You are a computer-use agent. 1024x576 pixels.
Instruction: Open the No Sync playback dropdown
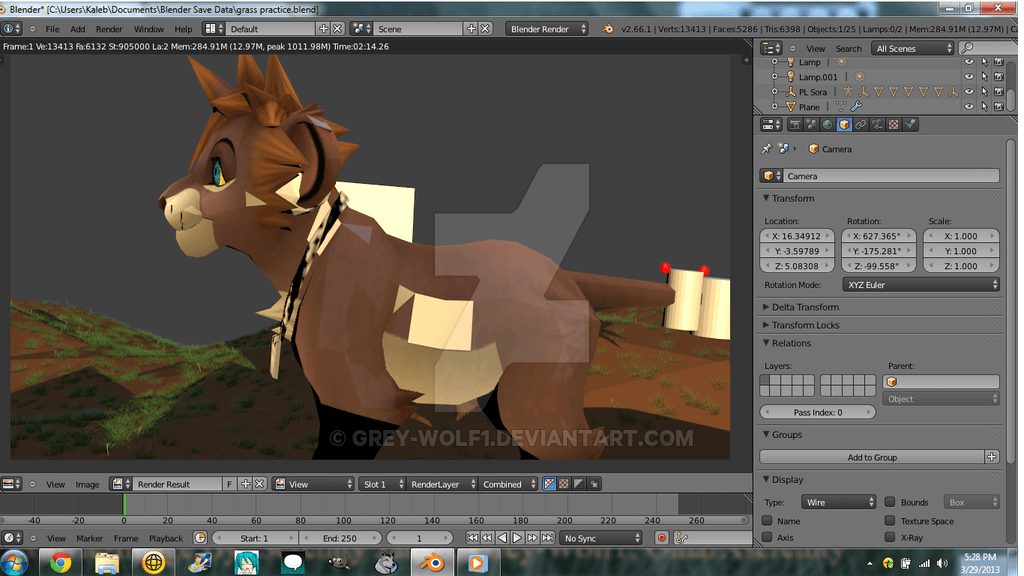(601, 538)
